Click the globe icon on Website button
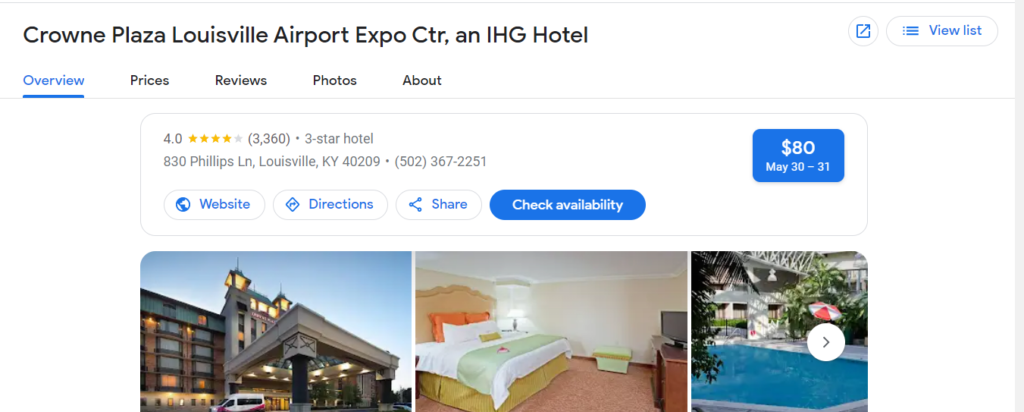This screenshot has height=412, width=1024. [x=184, y=204]
